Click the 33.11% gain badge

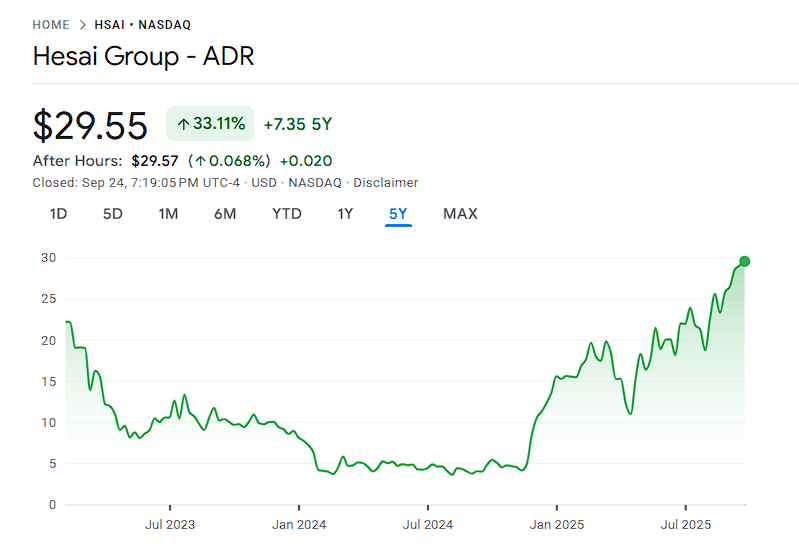click(x=210, y=123)
